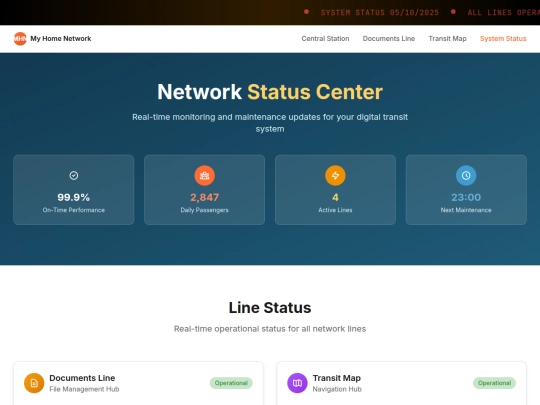540x405 pixels.
Task: Click the 99.9% performance value
Action: coord(74,197)
